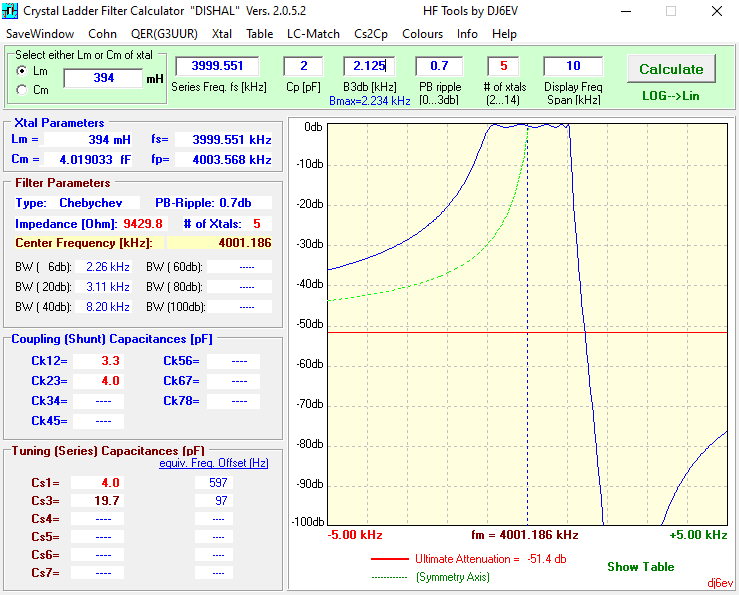
Task: Toggle LOG-->Lin display mode
Action: pos(671,96)
